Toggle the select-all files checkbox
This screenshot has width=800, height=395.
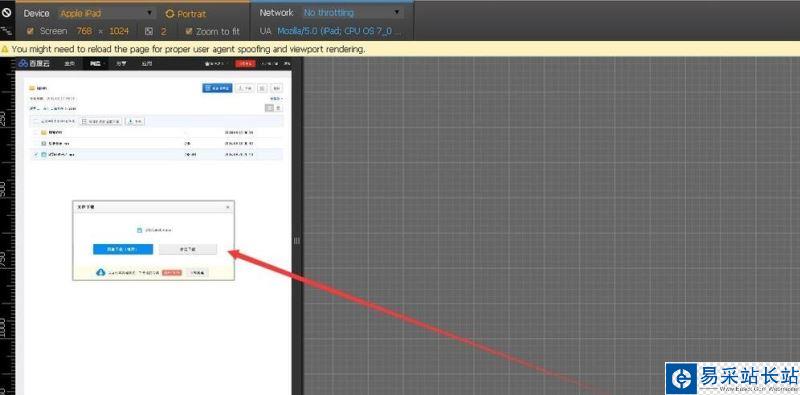[35, 121]
